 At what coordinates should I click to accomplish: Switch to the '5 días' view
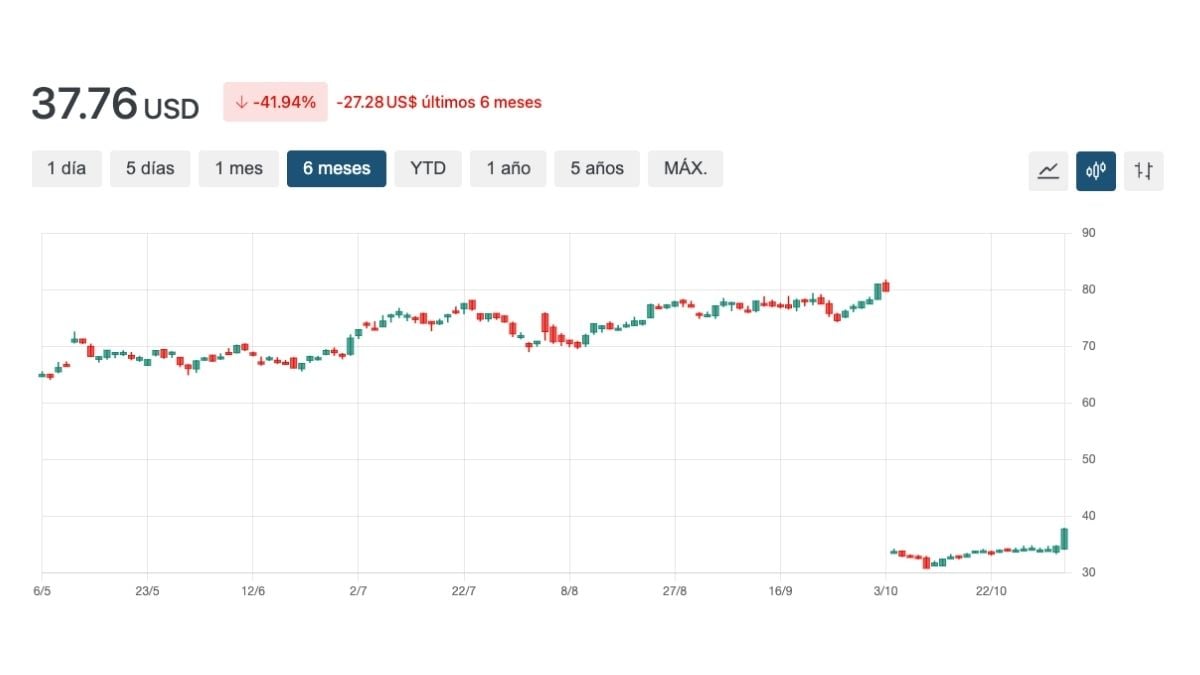tap(150, 168)
